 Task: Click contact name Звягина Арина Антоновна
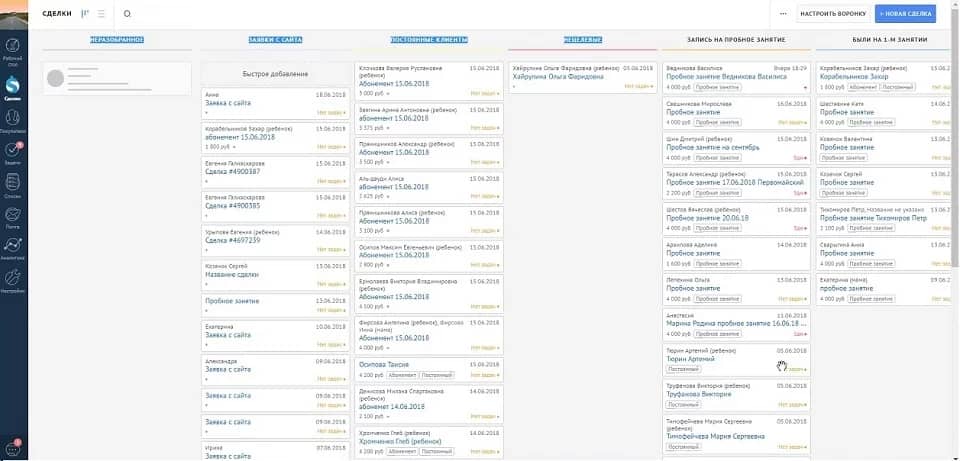[x=407, y=110]
